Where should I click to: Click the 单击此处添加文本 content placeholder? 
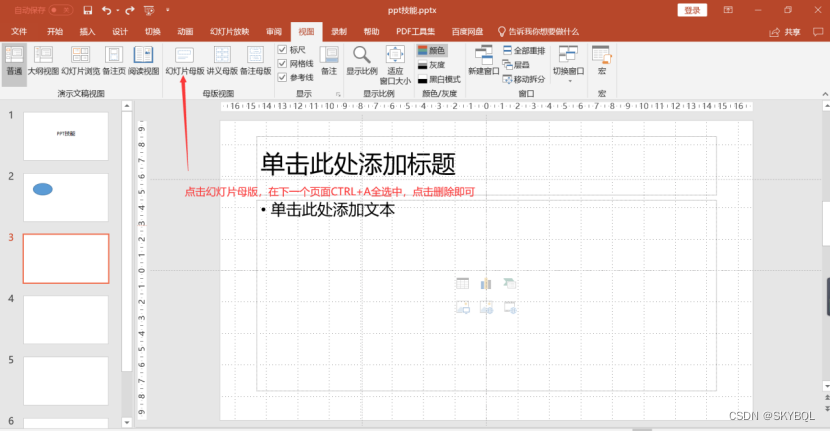coord(486,295)
